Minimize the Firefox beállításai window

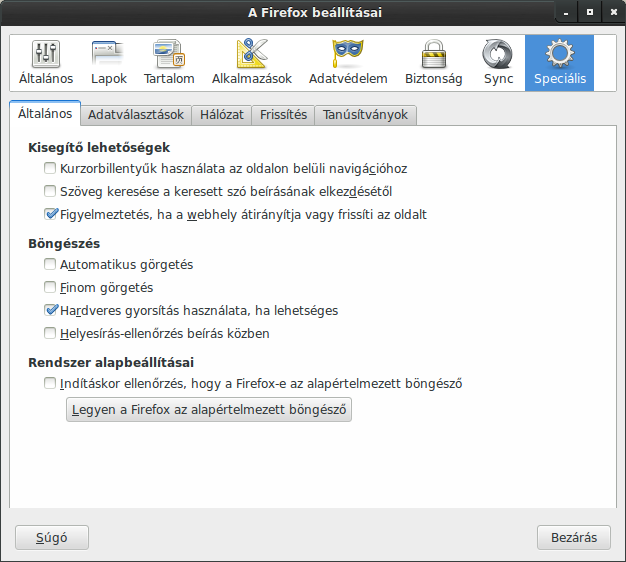pyautogui.click(x=566, y=13)
